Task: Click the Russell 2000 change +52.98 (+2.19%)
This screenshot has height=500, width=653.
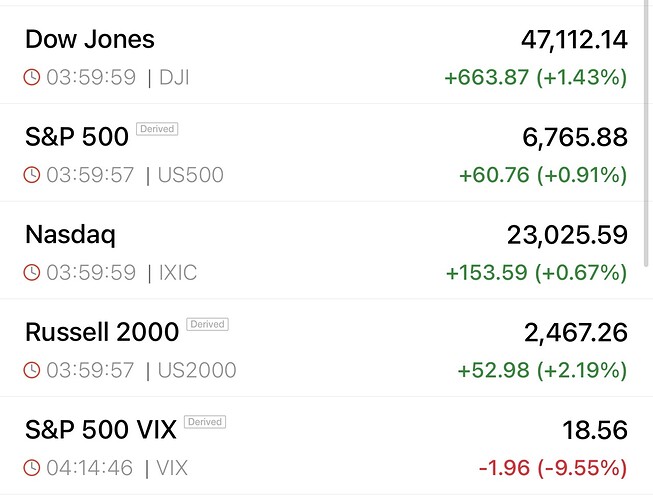Action: tap(543, 370)
